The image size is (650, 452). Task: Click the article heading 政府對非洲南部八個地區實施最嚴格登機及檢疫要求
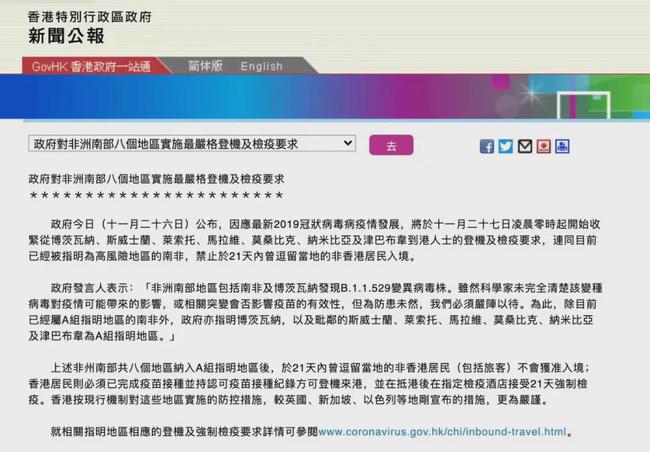click(156, 179)
